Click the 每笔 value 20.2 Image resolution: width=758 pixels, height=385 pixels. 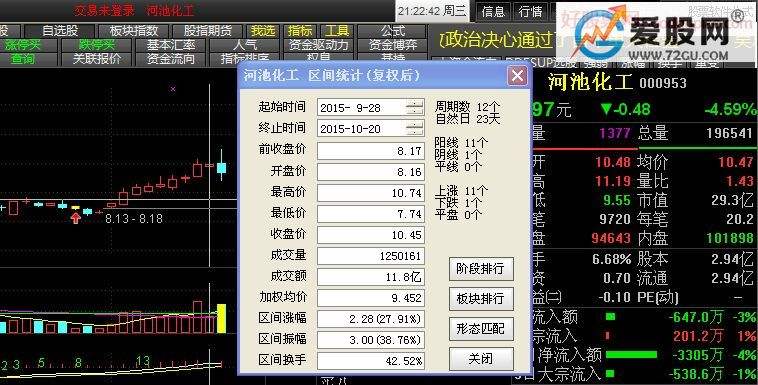[x=740, y=220]
